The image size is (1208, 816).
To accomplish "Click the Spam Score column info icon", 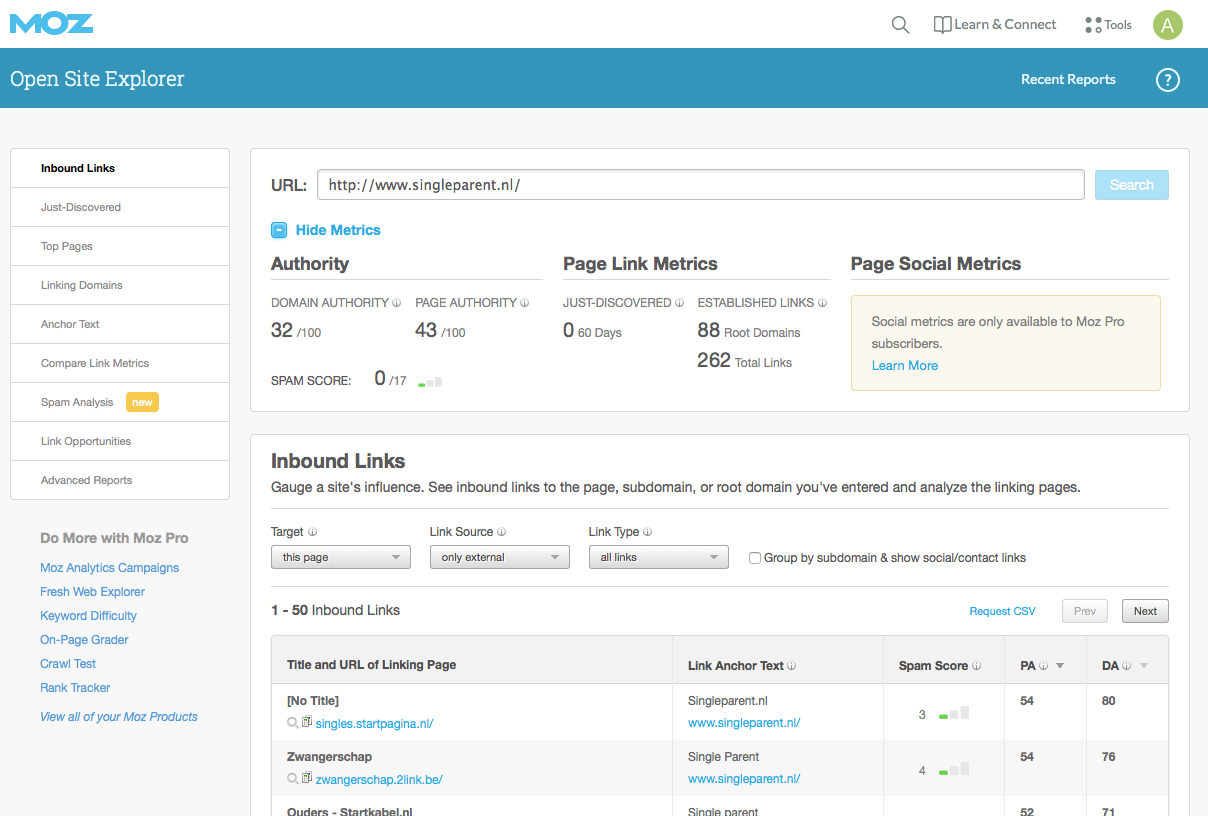I will click(977, 666).
